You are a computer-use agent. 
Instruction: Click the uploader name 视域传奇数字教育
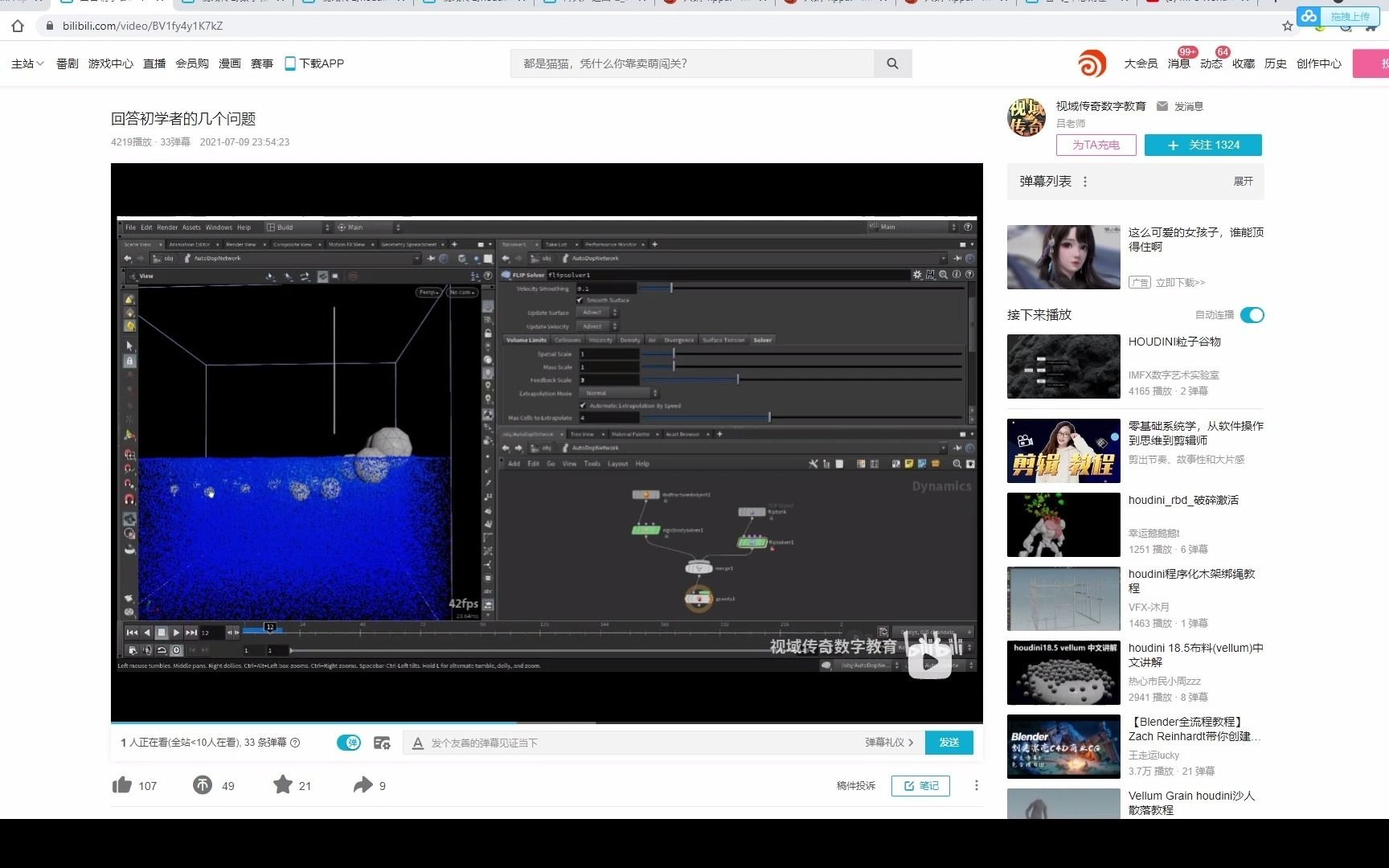[x=1100, y=106]
